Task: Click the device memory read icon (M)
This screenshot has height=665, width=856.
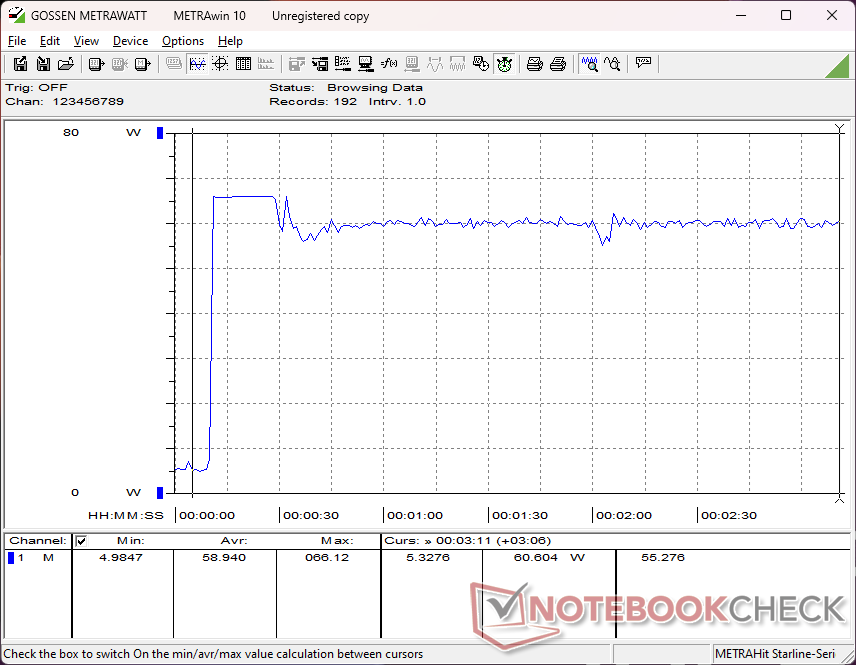Action: coord(142,64)
